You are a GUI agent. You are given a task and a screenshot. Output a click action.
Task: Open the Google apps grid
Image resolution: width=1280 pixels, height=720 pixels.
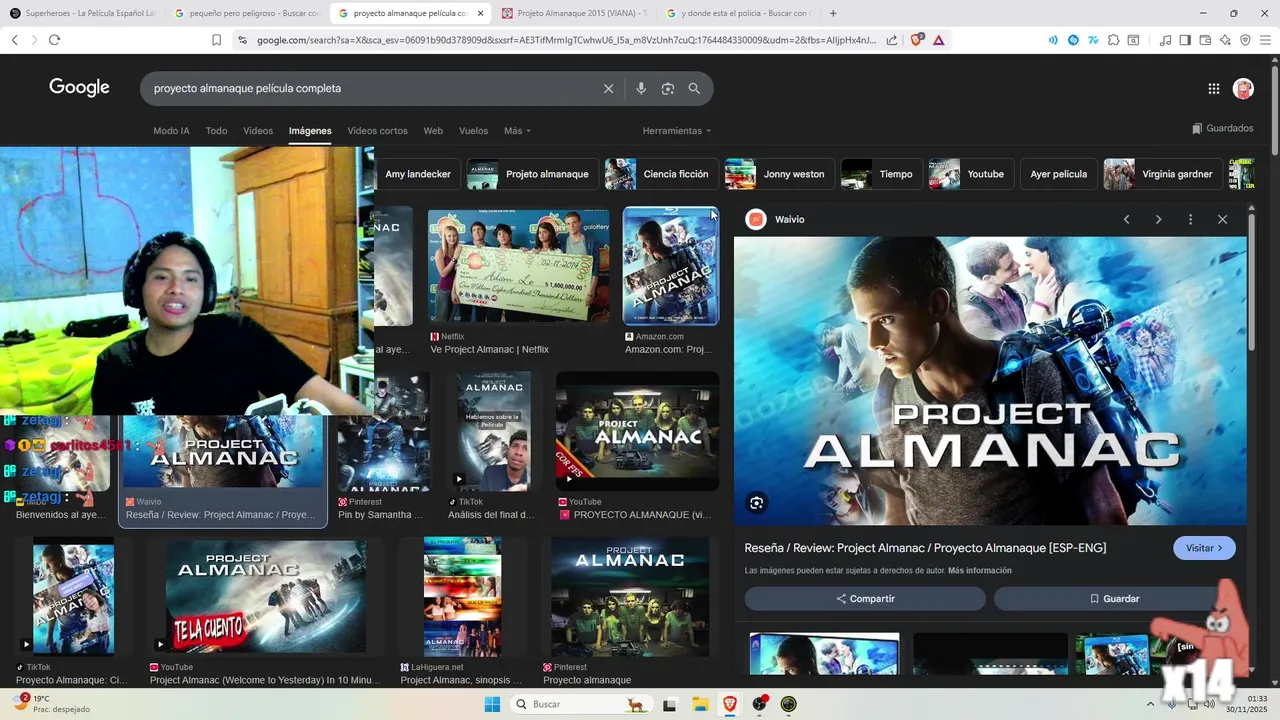pos(1214,89)
